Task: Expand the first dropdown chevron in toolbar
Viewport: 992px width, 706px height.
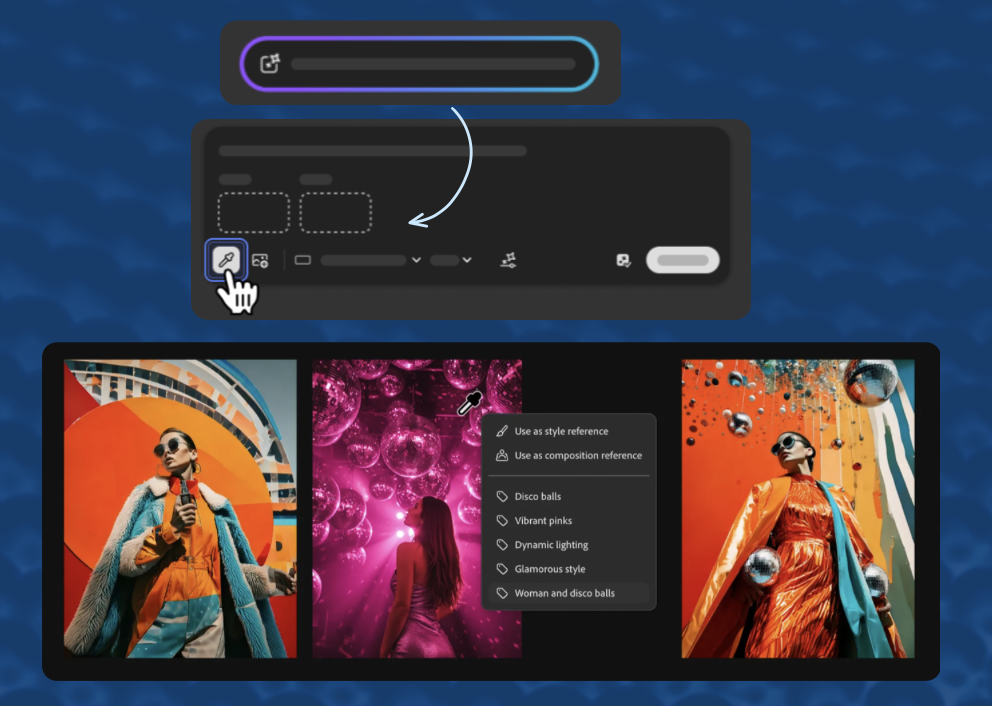Action: [x=416, y=260]
